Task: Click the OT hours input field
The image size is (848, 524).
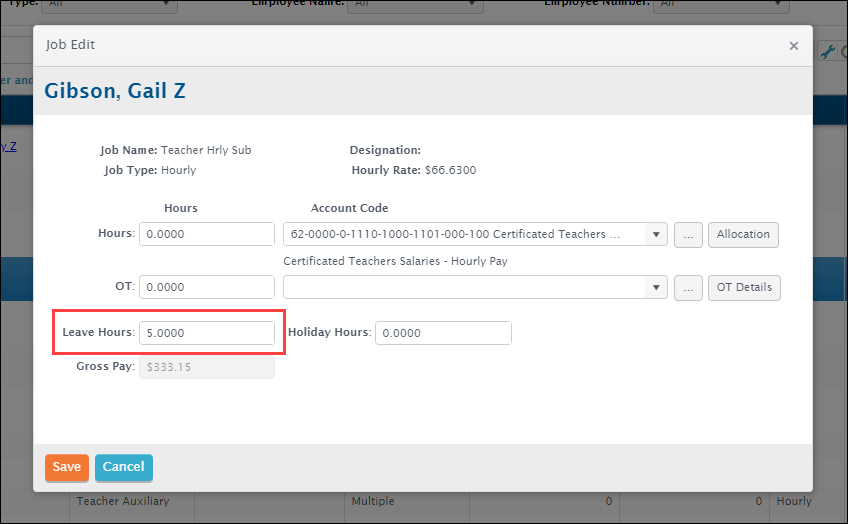Action: click(x=207, y=287)
